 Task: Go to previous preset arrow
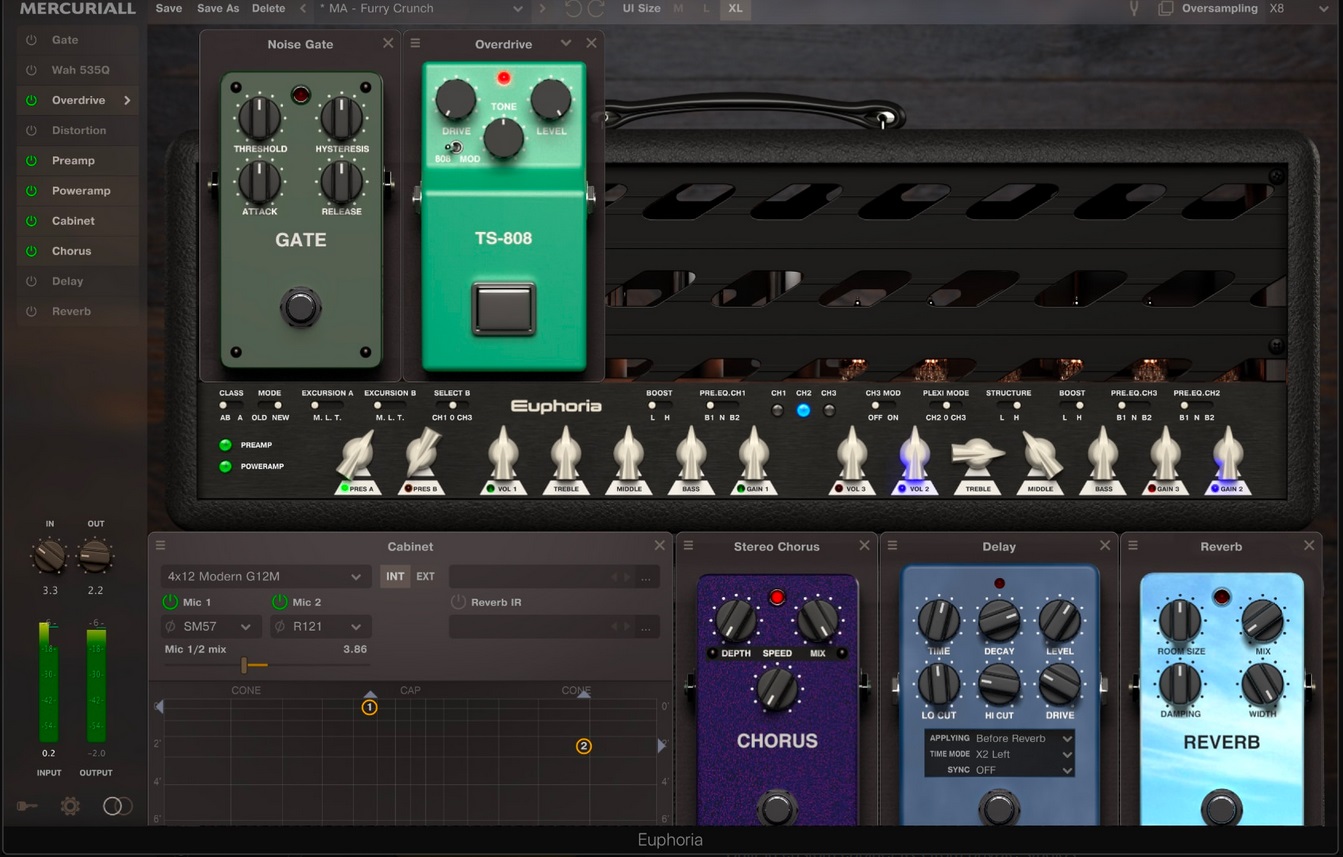click(x=304, y=8)
